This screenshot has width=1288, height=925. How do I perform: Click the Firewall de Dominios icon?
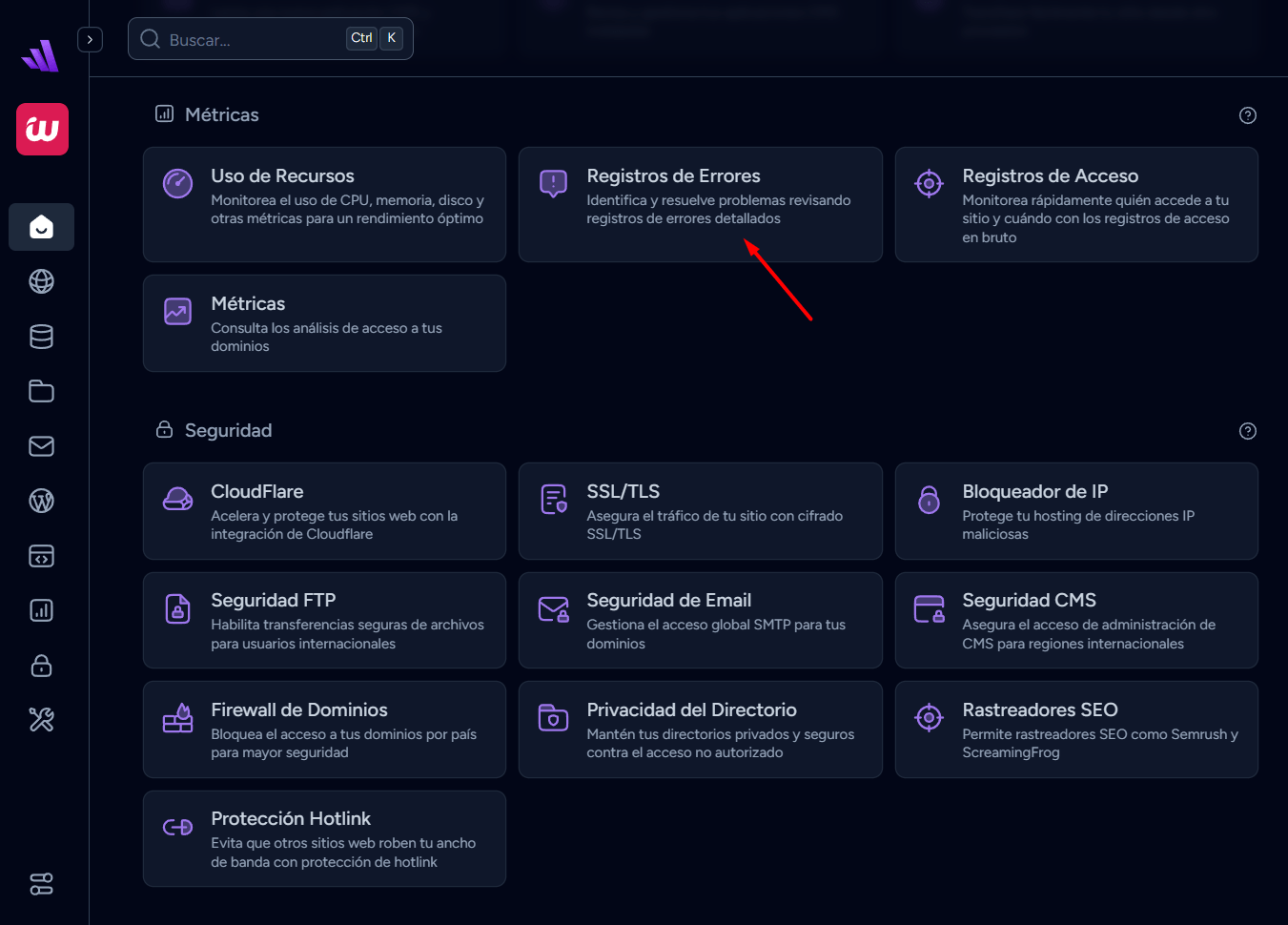point(177,717)
